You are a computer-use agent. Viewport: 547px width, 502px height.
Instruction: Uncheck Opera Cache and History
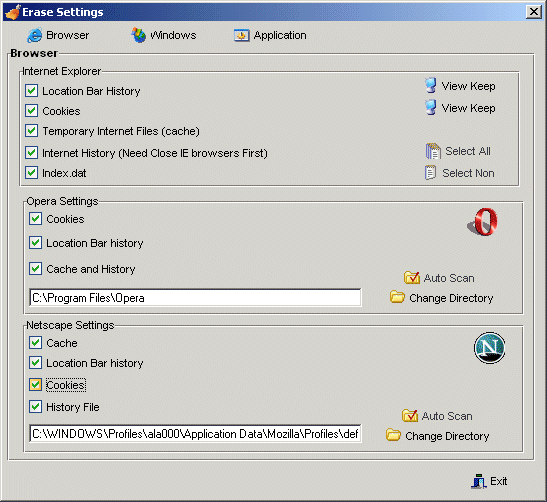pos(36,269)
